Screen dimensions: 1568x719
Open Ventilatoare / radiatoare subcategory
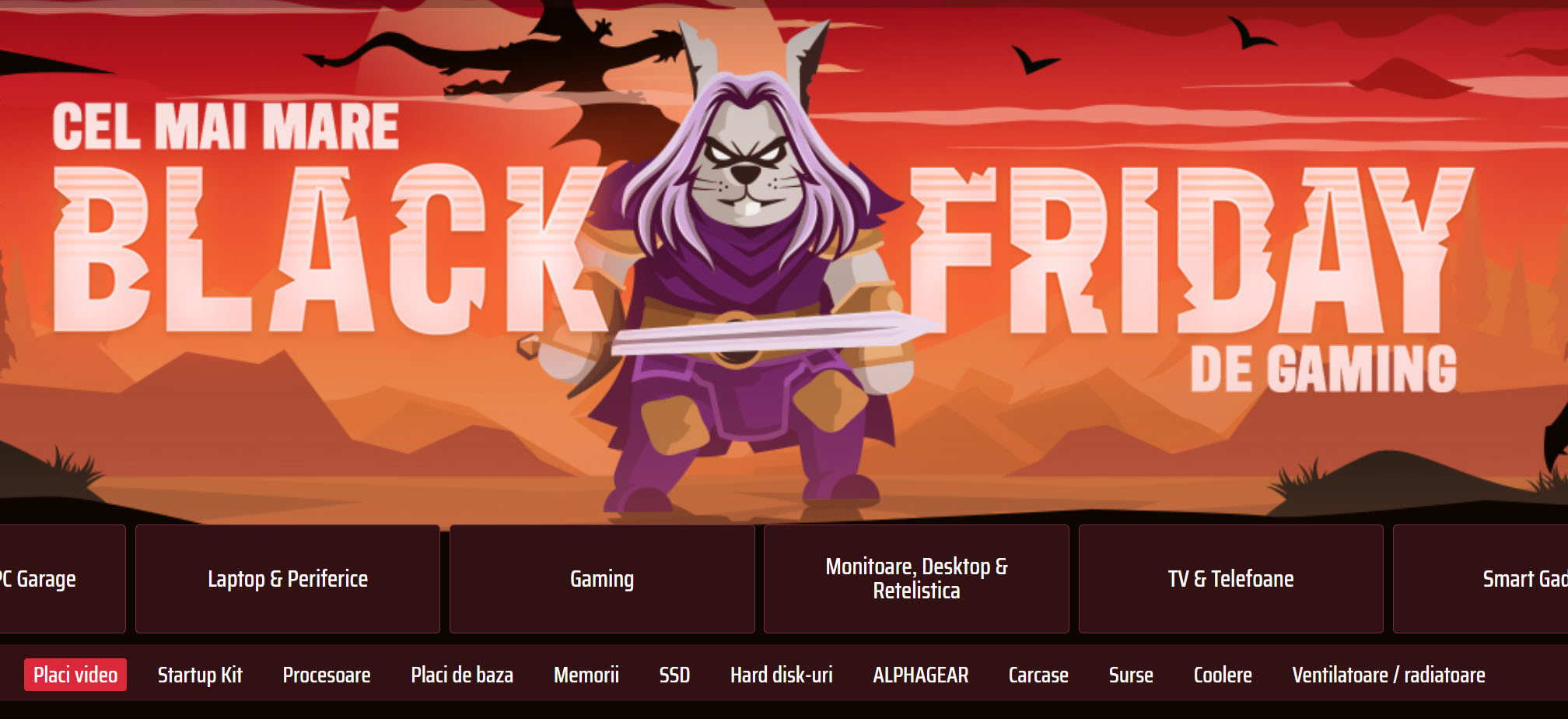(1388, 675)
